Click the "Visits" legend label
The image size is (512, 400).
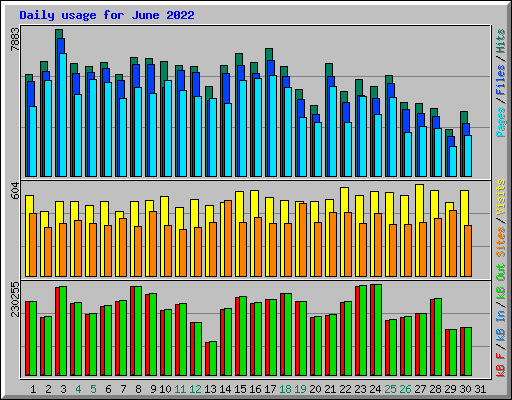(x=500, y=197)
